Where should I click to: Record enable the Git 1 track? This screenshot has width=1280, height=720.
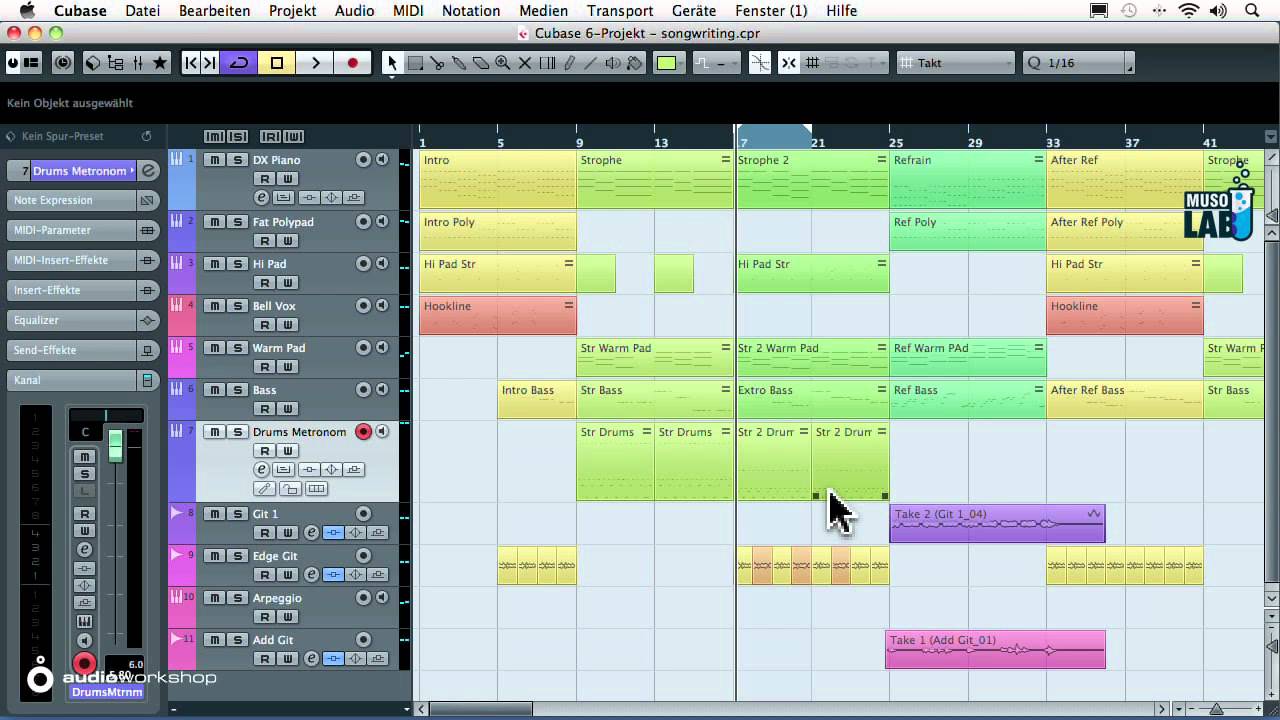pos(363,514)
